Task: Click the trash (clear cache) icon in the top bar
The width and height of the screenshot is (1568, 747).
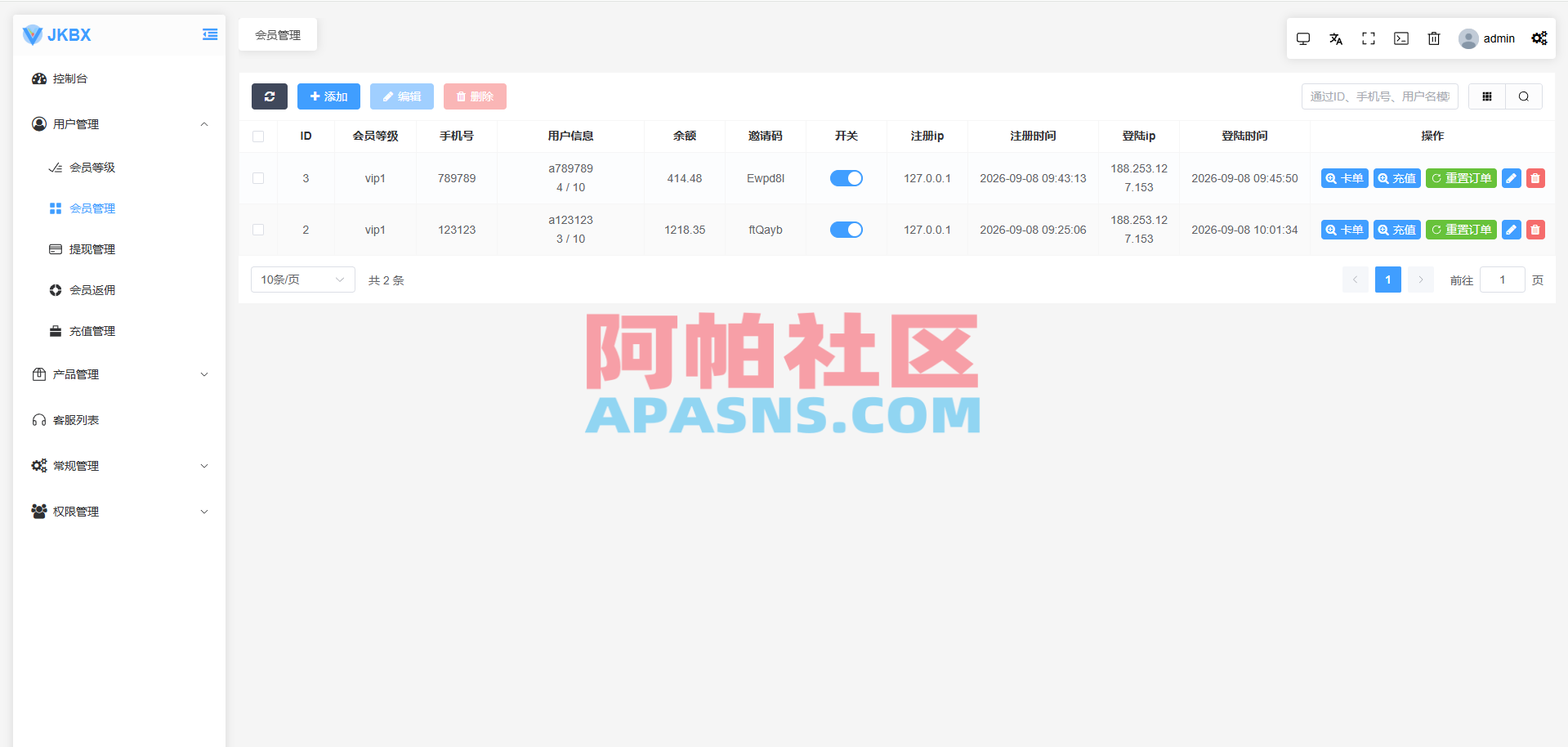Action: tap(1434, 38)
